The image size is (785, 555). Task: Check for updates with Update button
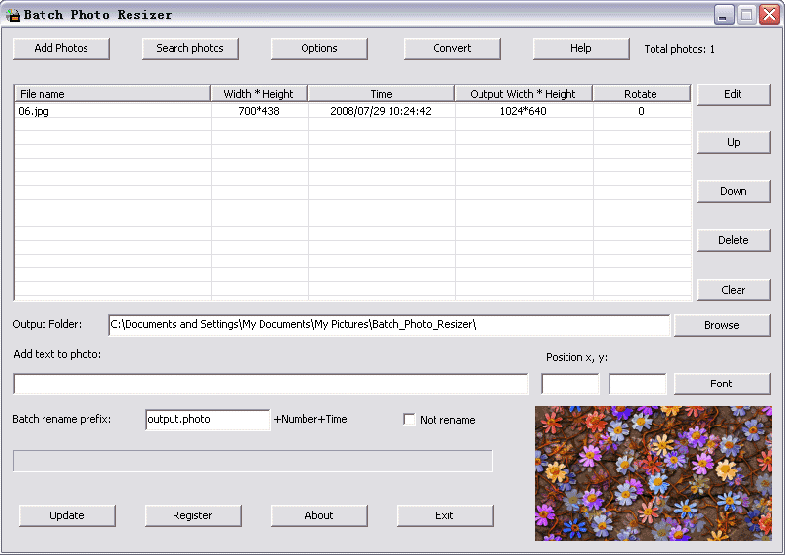[67, 515]
